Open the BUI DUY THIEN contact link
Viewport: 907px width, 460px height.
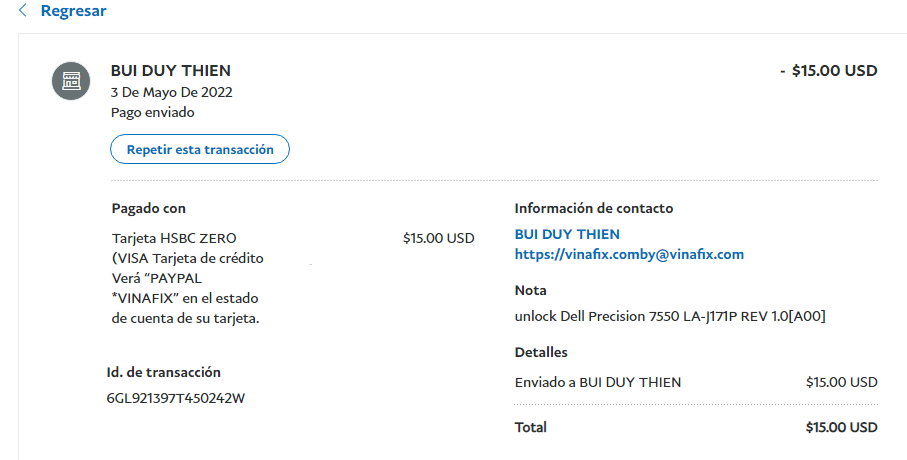pyautogui.click(x=567, y=234)
